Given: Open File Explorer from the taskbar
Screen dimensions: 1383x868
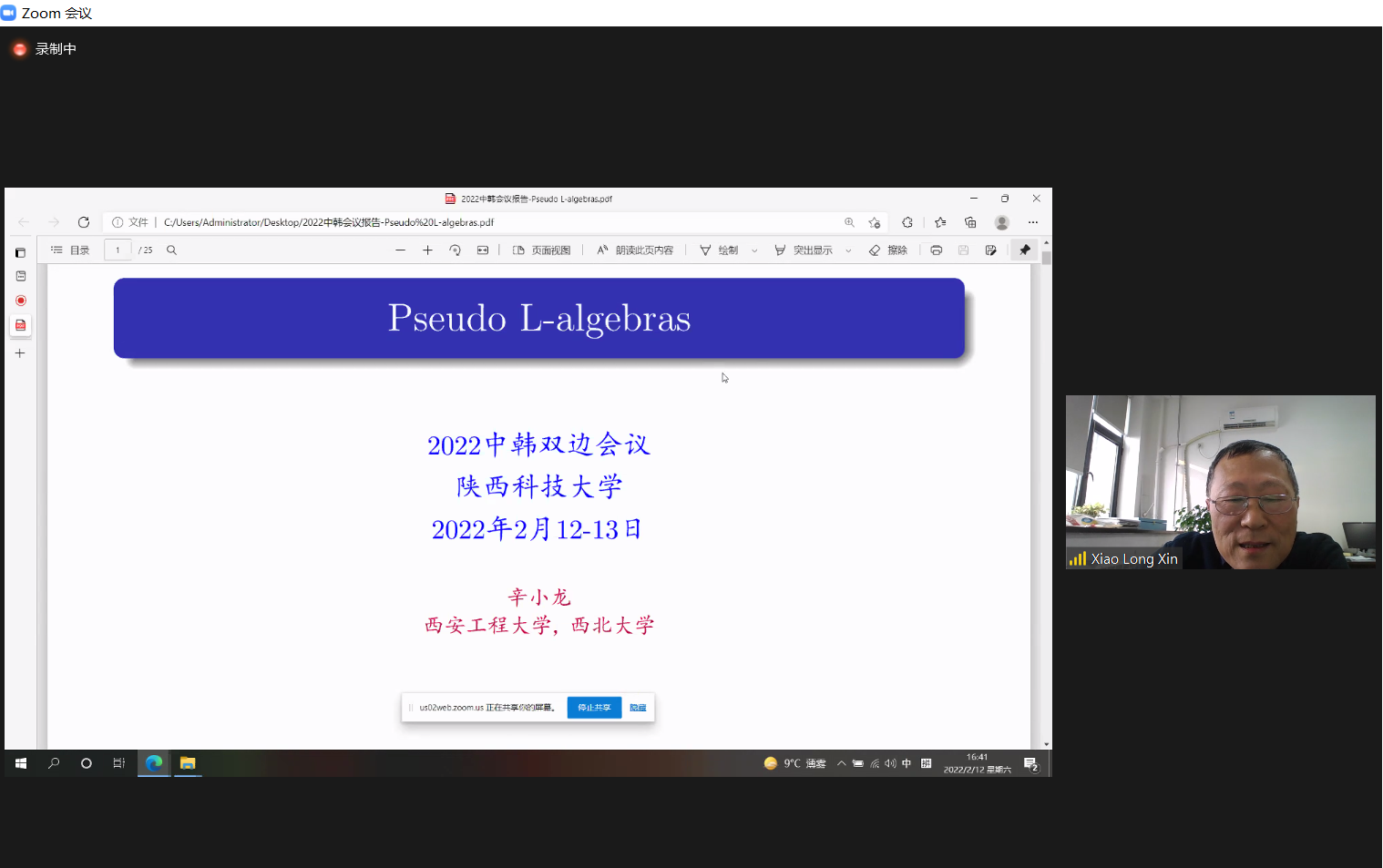Looking at the screenshot, I should click(x=188, y=763).
